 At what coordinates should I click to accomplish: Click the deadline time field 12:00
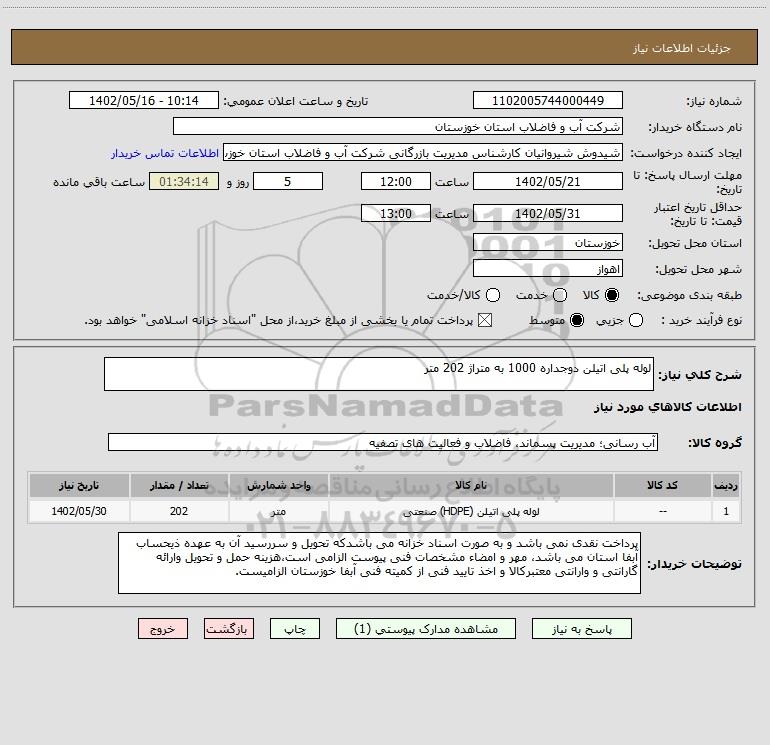tap(396, 181)
